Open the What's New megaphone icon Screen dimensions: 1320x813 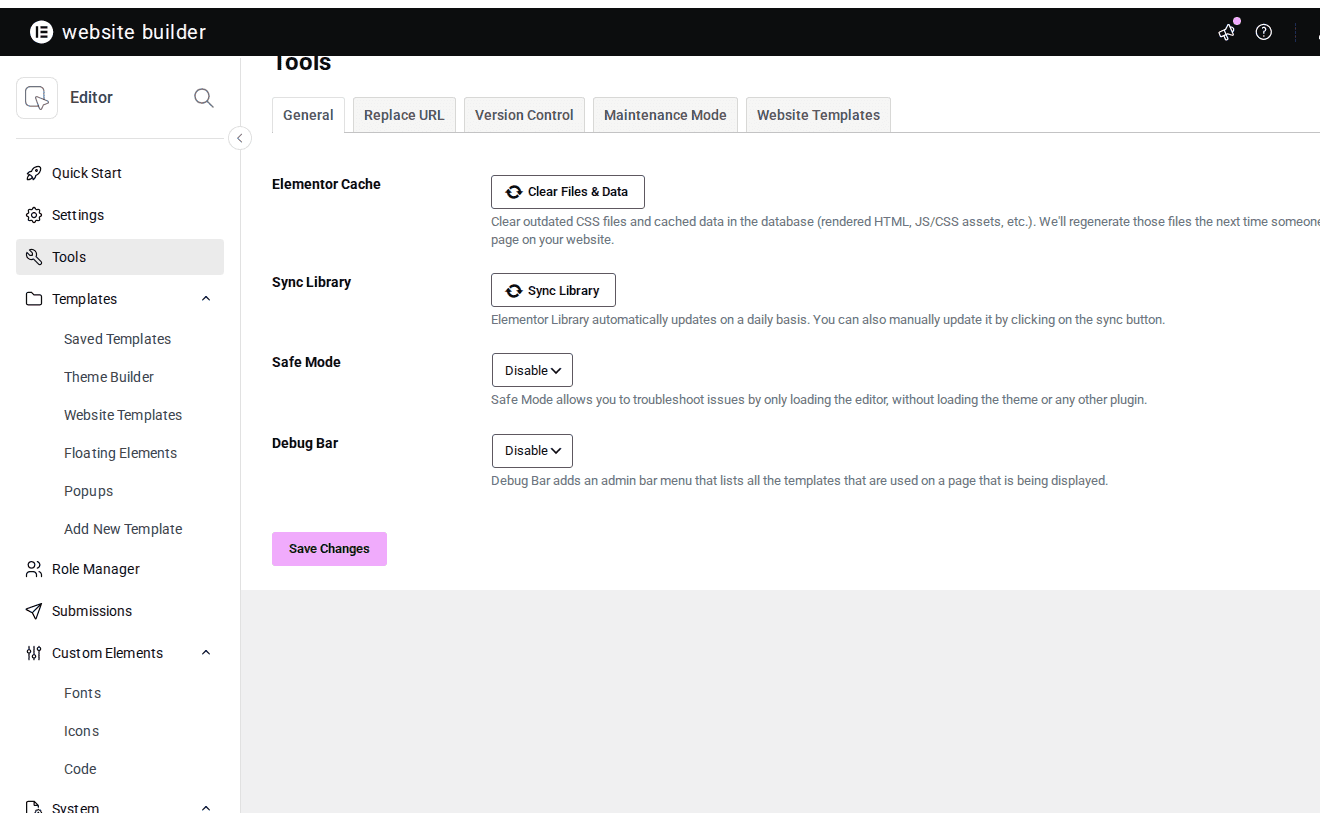click(x=1227, y=32)
